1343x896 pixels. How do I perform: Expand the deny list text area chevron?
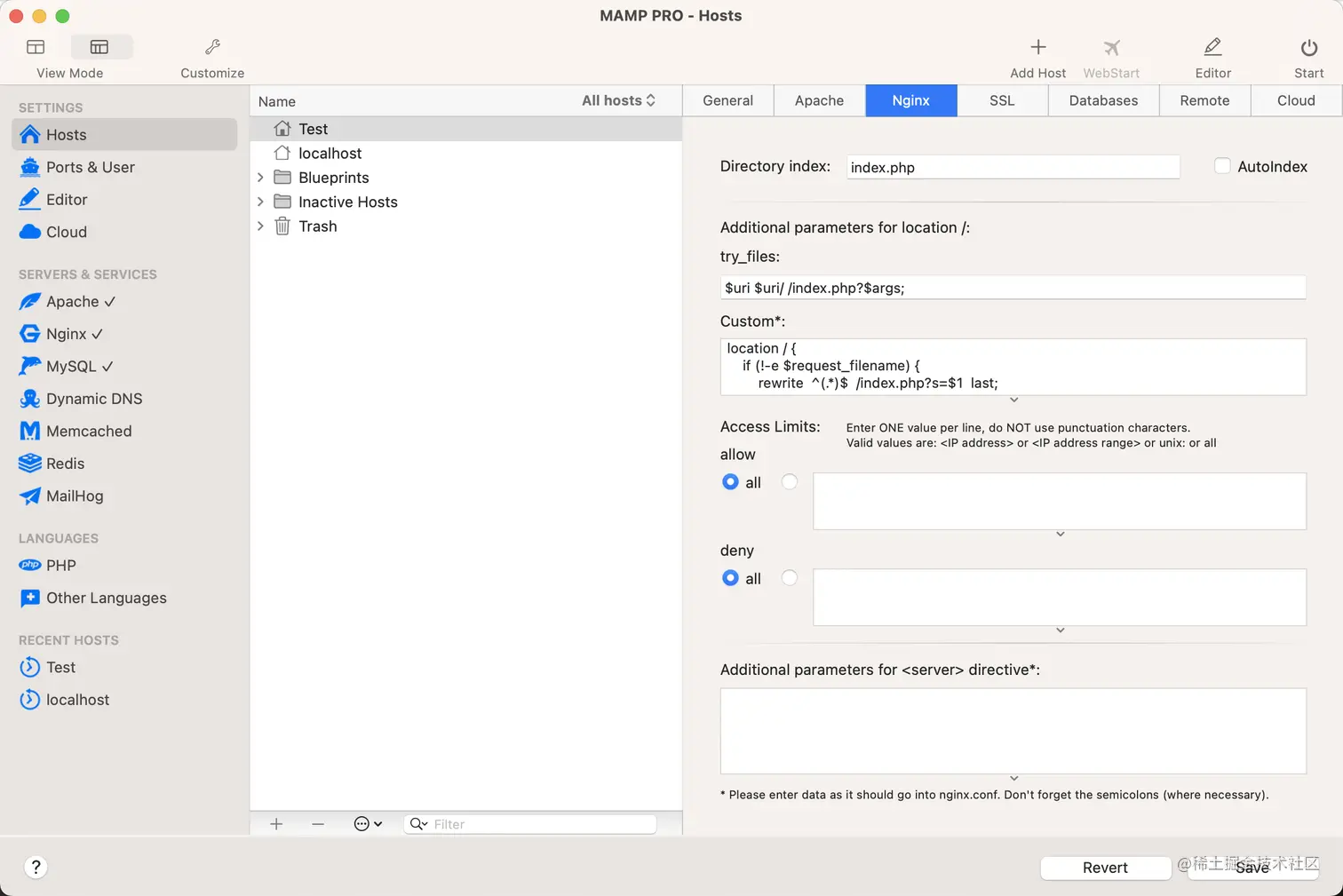click(x=1060, y=630)
